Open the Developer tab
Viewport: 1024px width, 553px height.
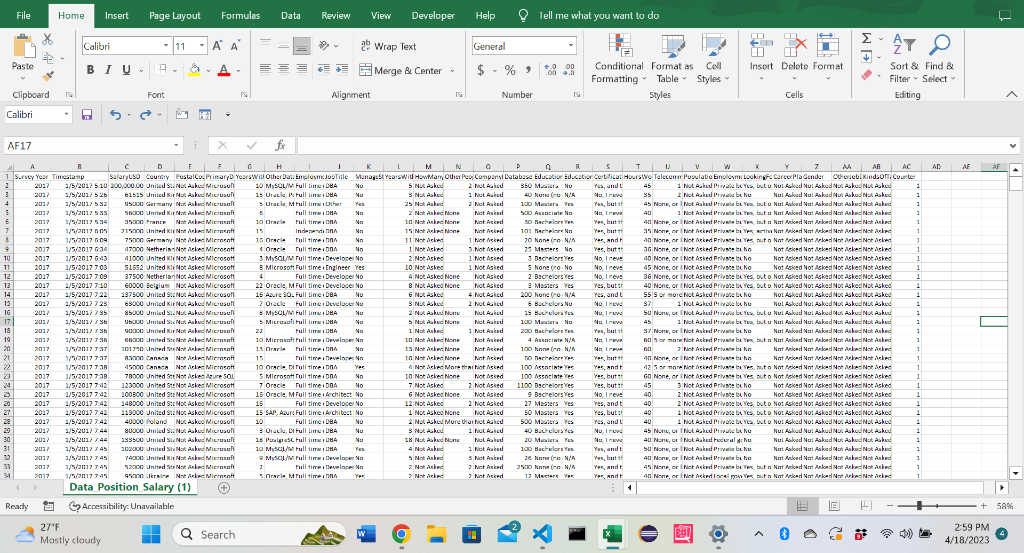(433, 16)
